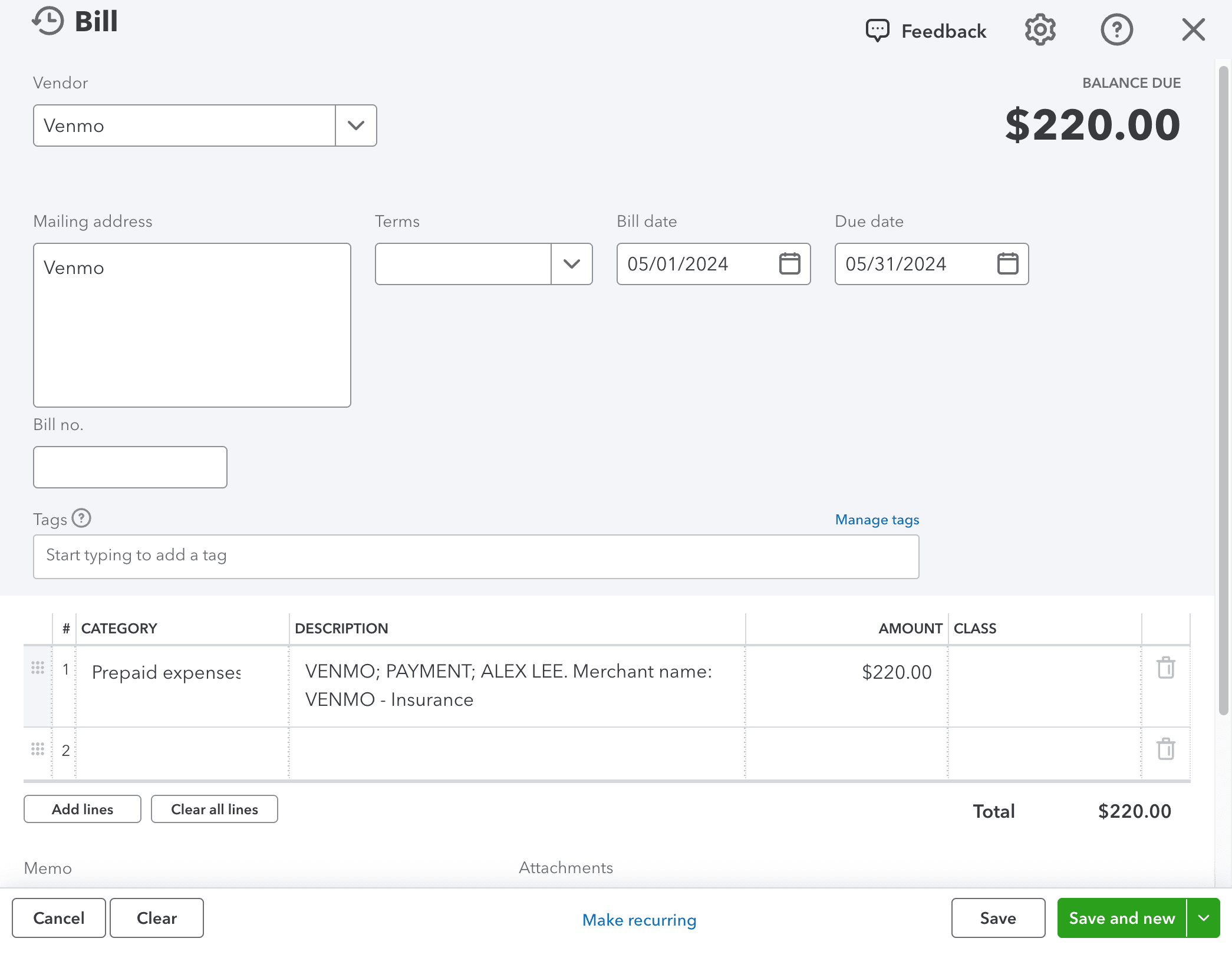Open the Due date calendar picker
1232x958 pixels.
coord(1007,264)
